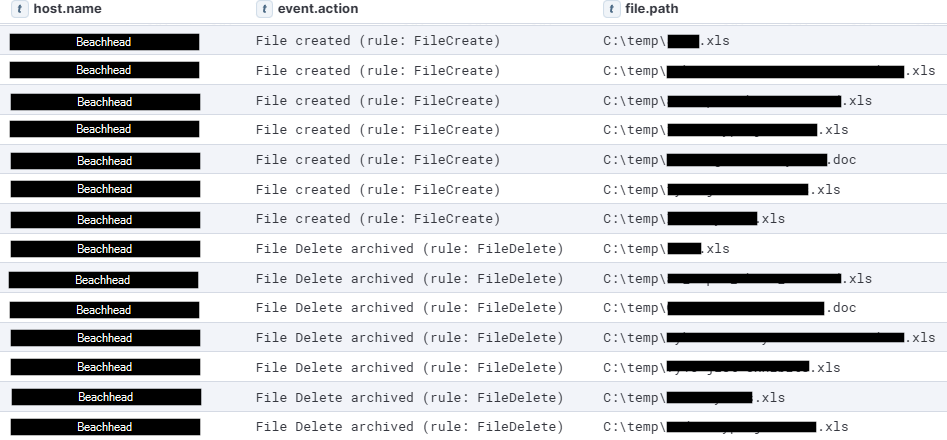
Task: Select the host.name column header label
Action: point(68,9)
